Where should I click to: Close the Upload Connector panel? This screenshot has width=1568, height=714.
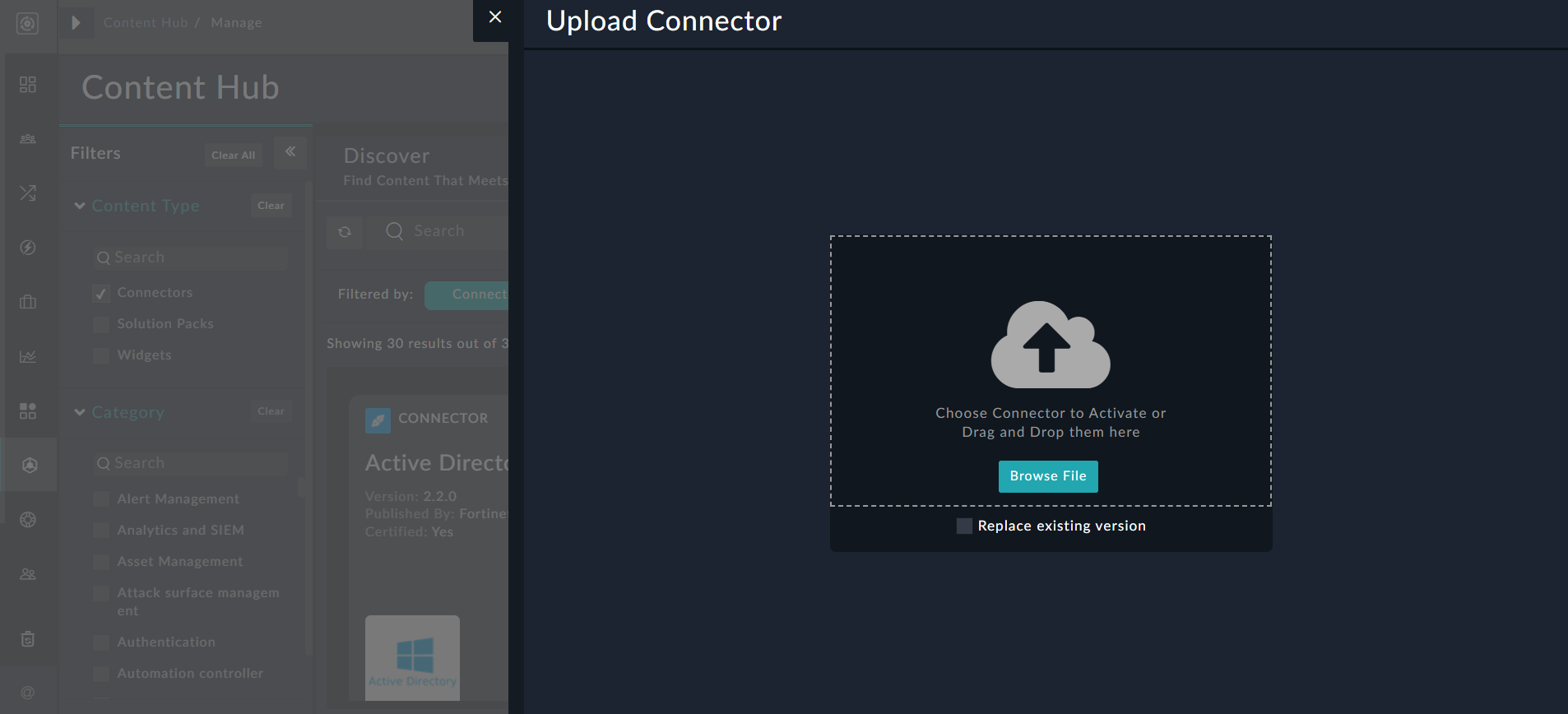tap(495, 17)
